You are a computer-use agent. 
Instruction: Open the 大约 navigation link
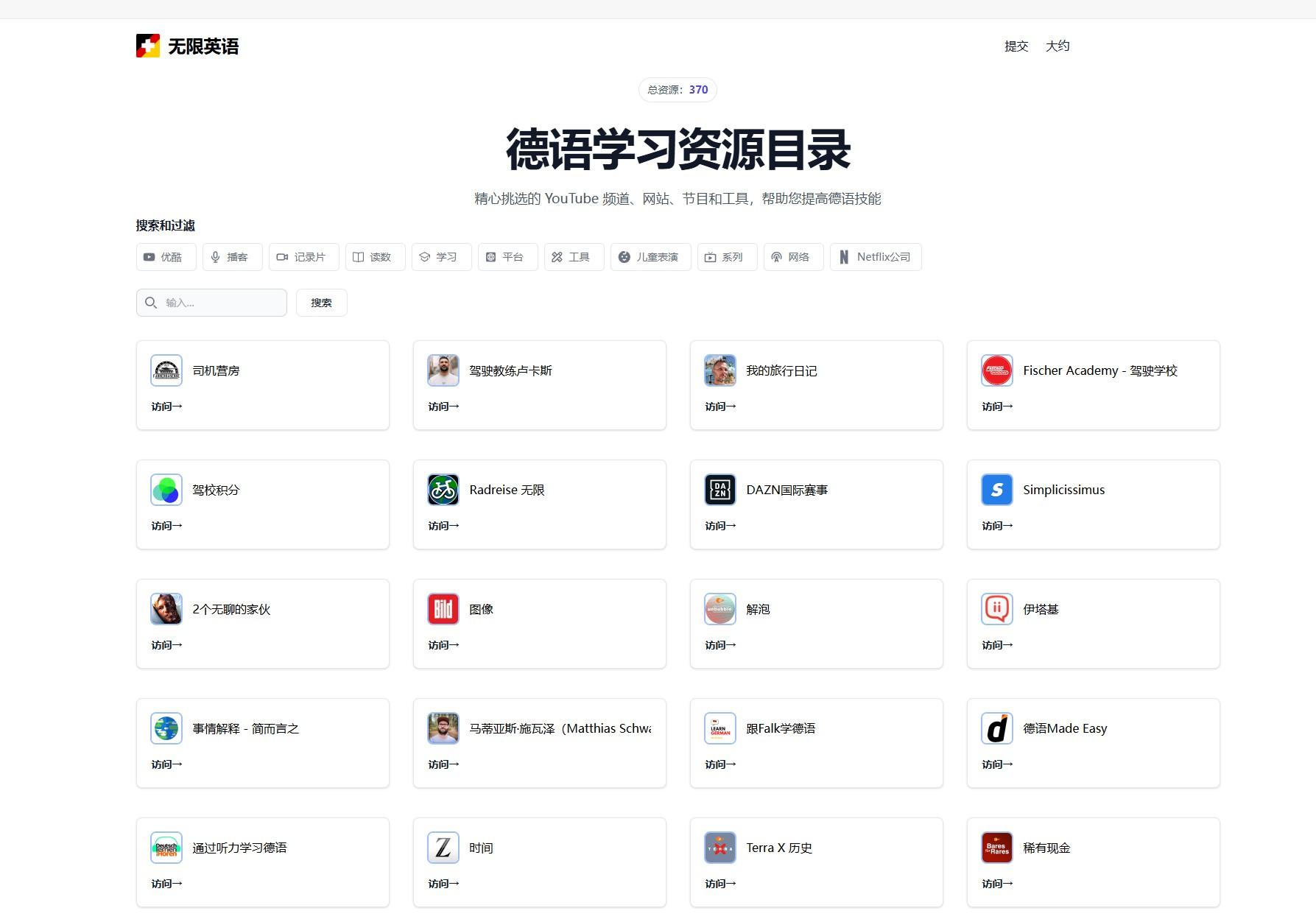pos(1057,46)
